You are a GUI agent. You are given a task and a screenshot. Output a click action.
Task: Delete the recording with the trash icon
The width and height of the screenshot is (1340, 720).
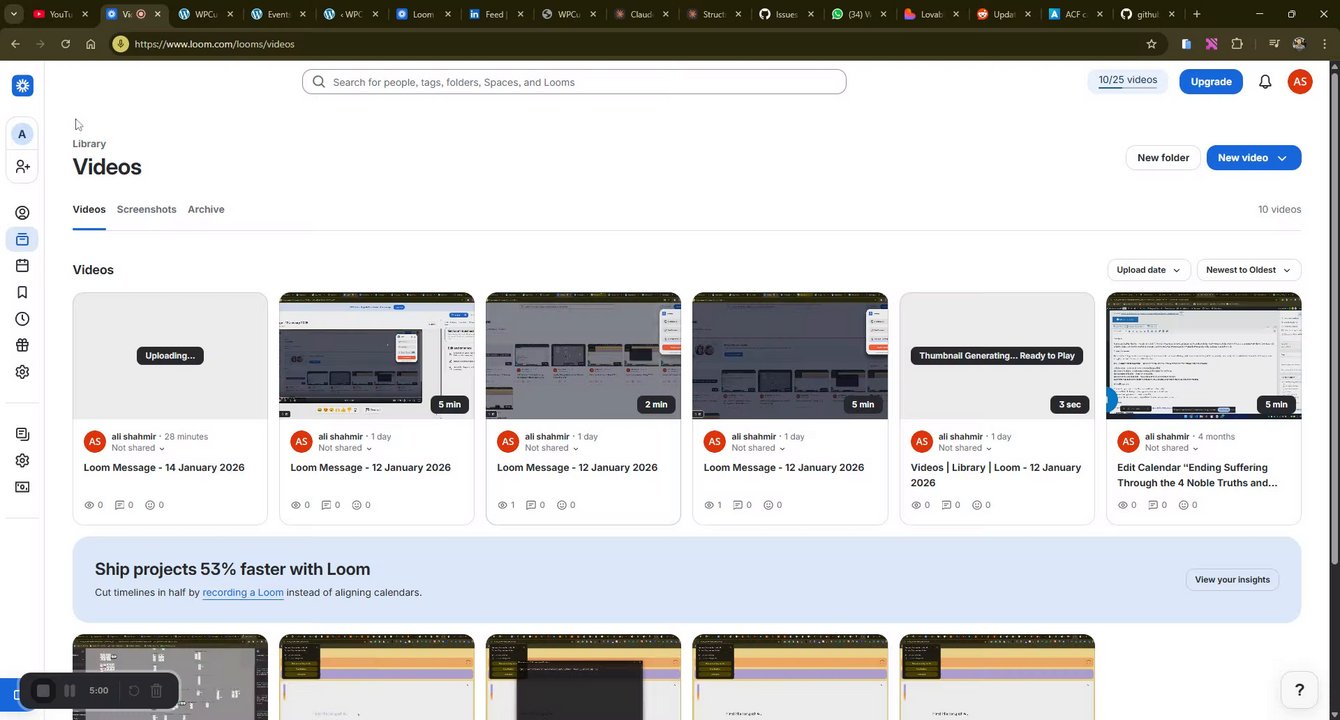[x=156, y=691]
